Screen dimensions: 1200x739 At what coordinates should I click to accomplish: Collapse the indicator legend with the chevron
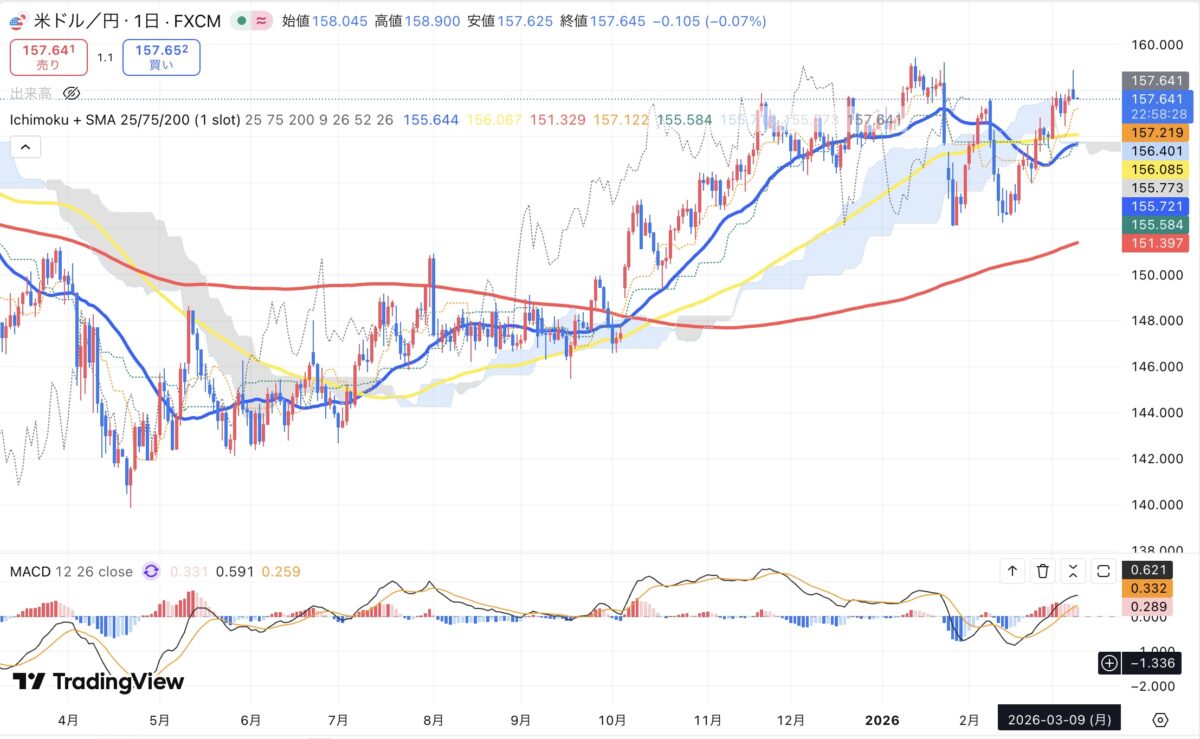coord(25,147)
